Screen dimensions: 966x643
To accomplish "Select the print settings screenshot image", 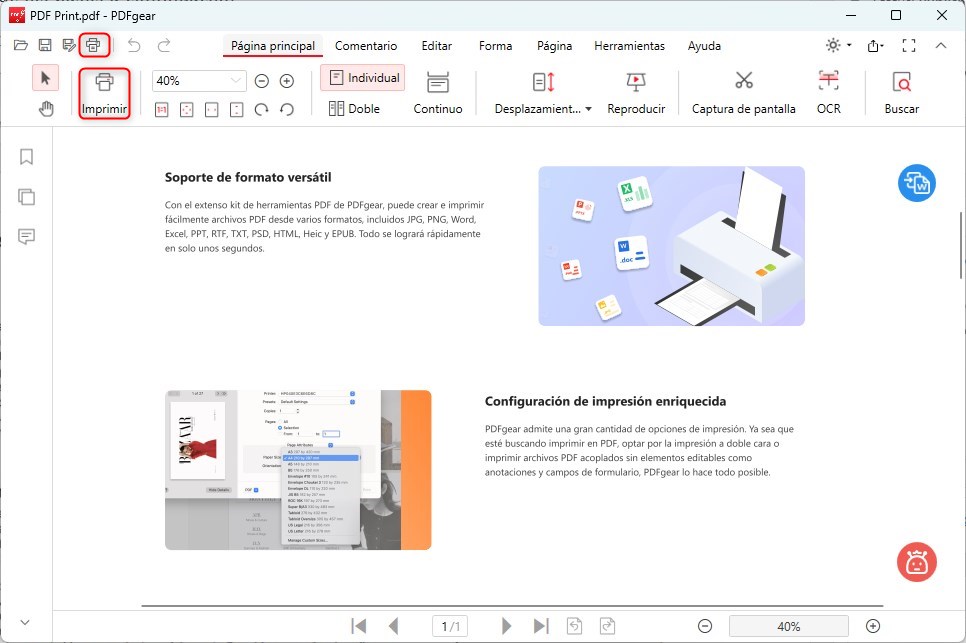I will pyautogui.click(x=298, y=470).
